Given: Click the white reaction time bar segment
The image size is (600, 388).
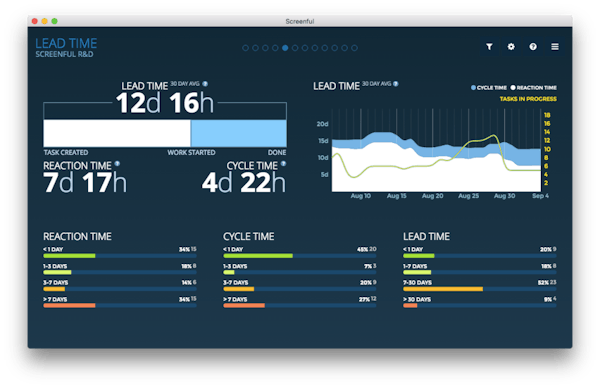Looking at the screenshot, I should click(x=117, y=133).
